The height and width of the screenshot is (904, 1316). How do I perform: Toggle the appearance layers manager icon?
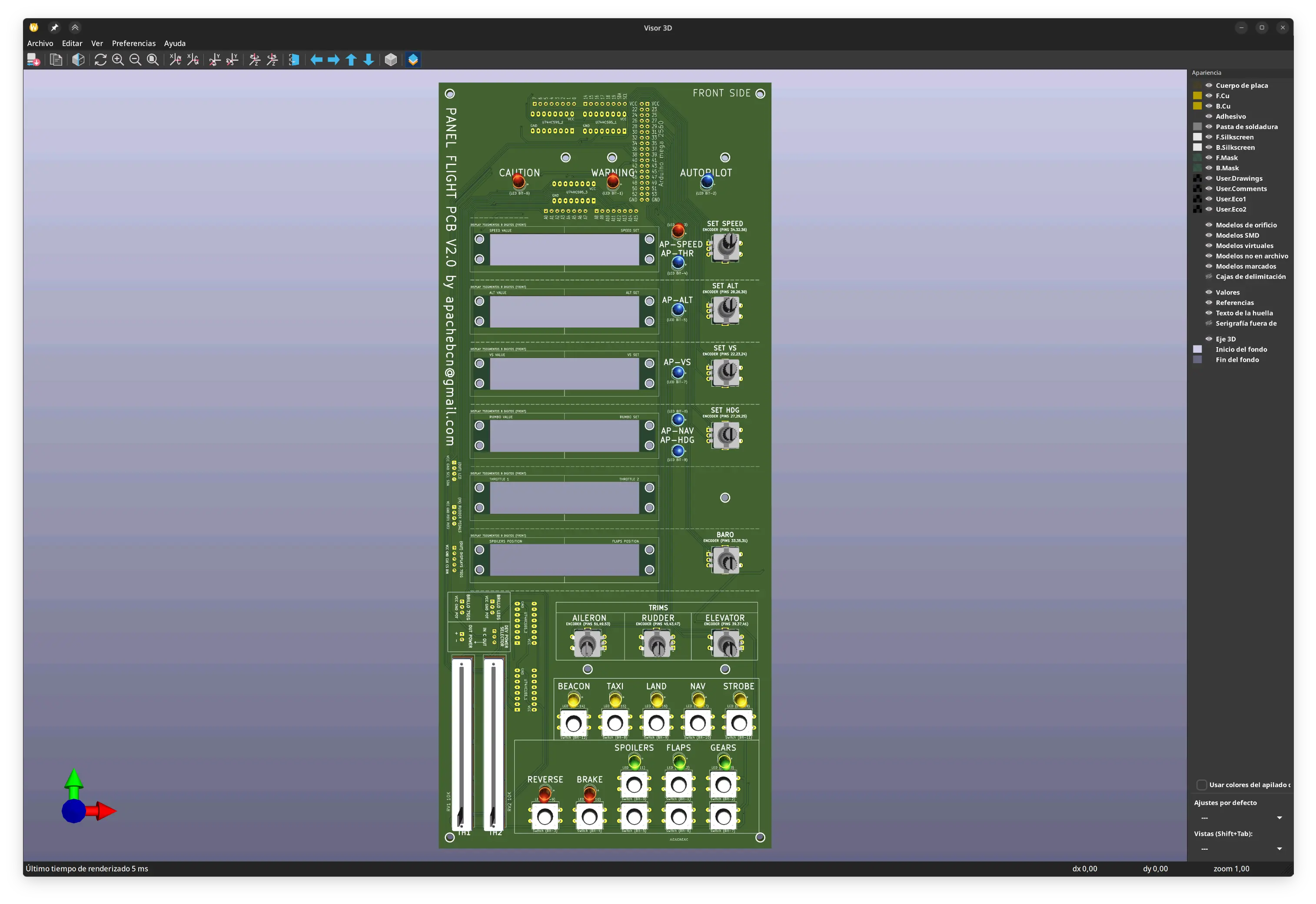coord(413,60)
